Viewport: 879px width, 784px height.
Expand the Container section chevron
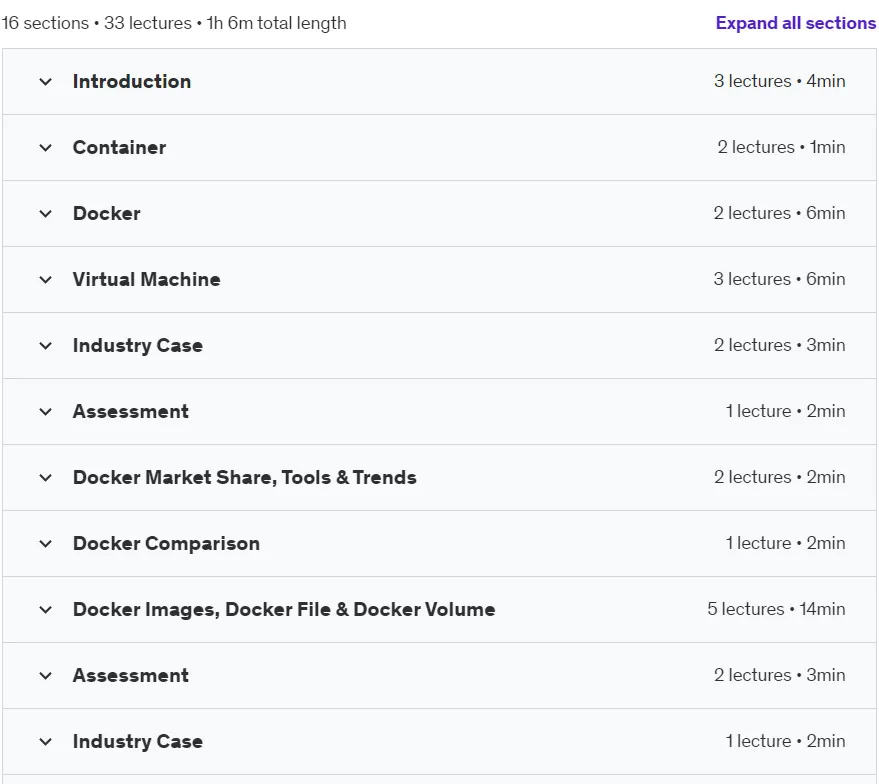(x=45, y=148)
